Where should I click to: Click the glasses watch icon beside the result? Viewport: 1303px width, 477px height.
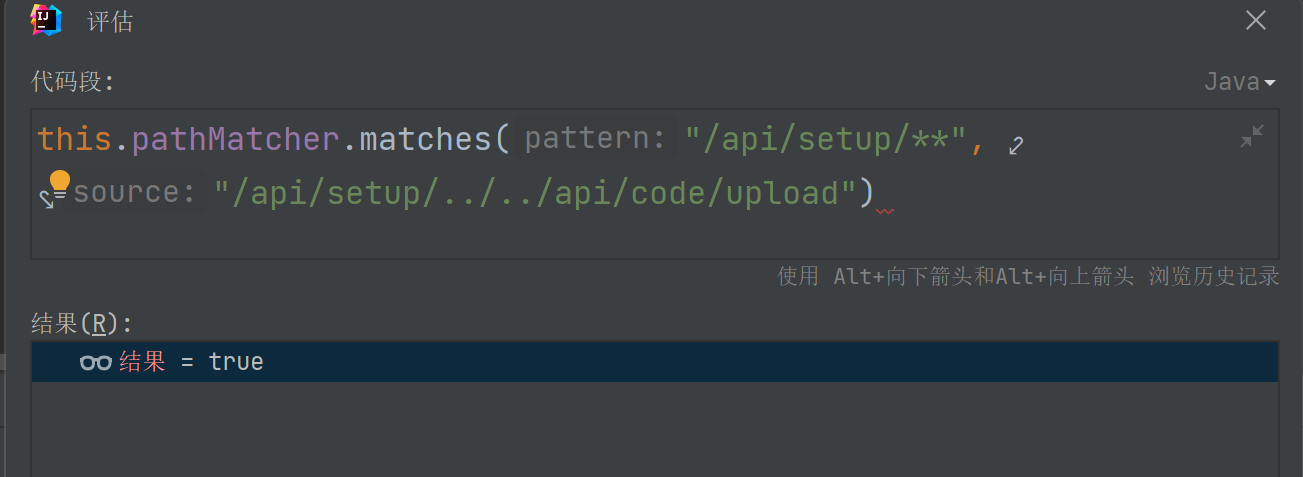point(96,362)
